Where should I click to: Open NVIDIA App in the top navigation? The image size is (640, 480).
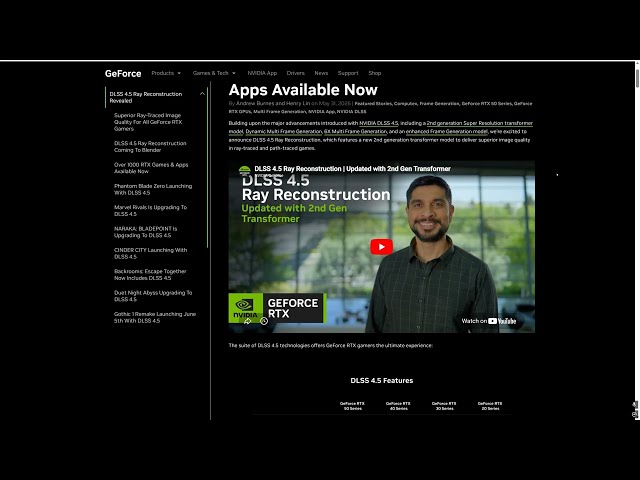[x=262, y=73]
